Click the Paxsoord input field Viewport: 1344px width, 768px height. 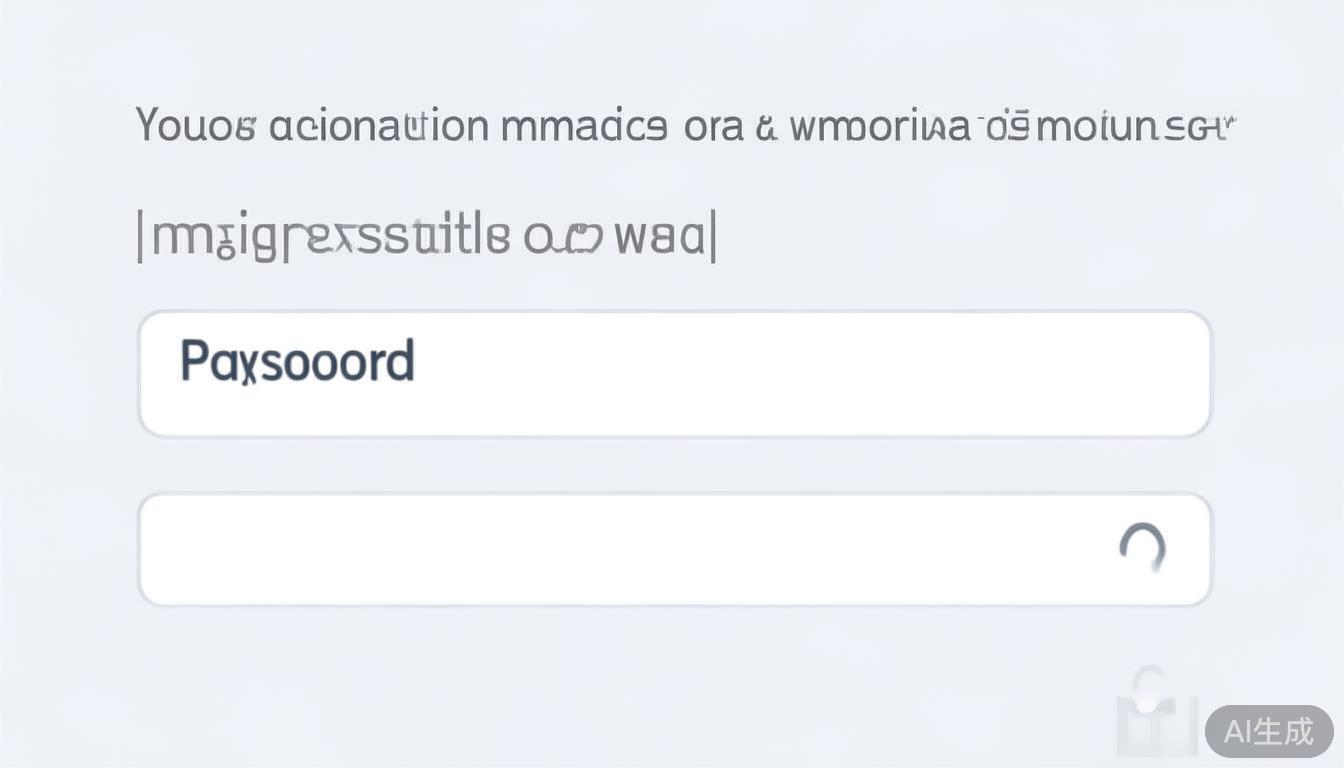pos(674,374)
